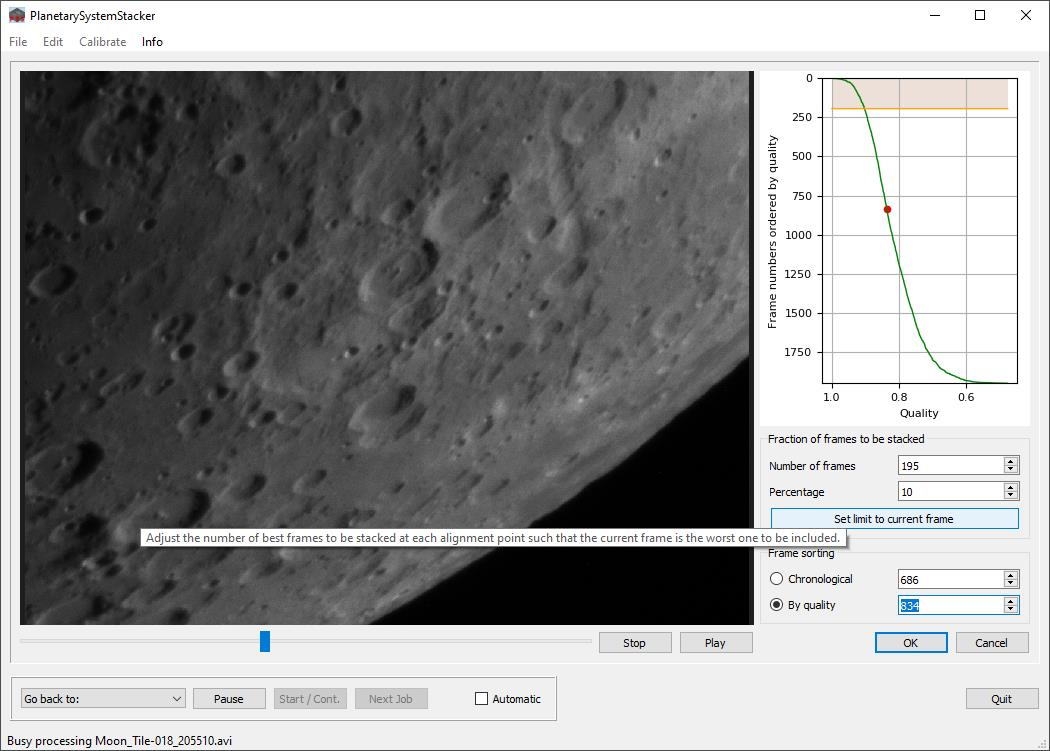1050x751 pixels.
Task: Click the Moon frame preview image
Action: [386, 348]
